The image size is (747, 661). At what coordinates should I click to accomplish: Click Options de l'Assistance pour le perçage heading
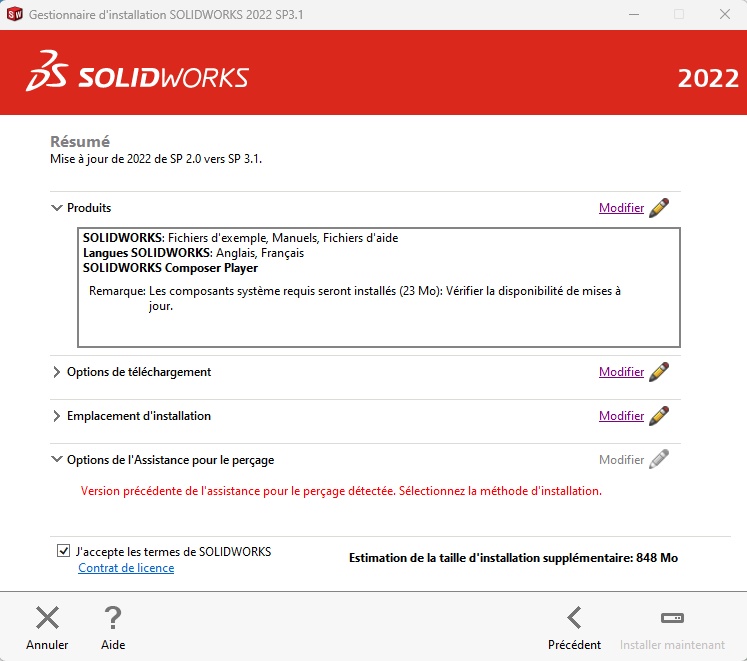coord(171,460)
